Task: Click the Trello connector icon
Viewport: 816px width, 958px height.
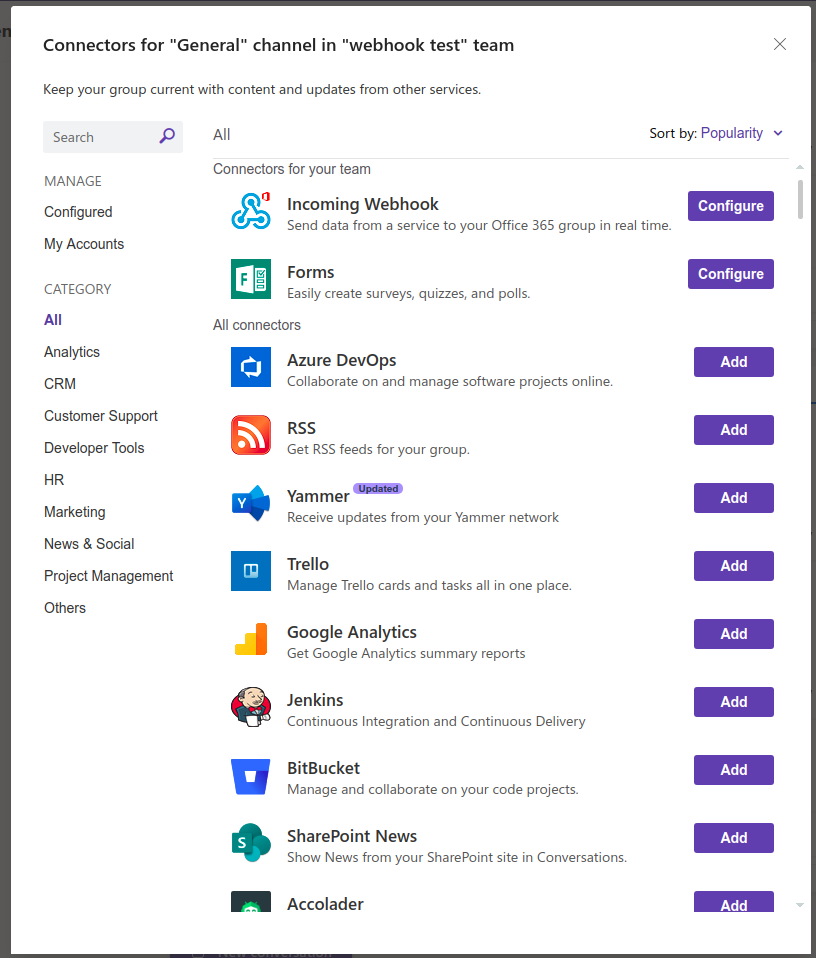Action: click(251, 571)
